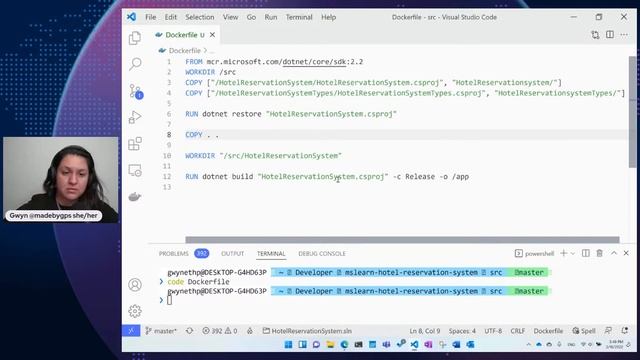Open the Explorer view in the activity bar
This screenshot has width=640, height=360.
135,38
